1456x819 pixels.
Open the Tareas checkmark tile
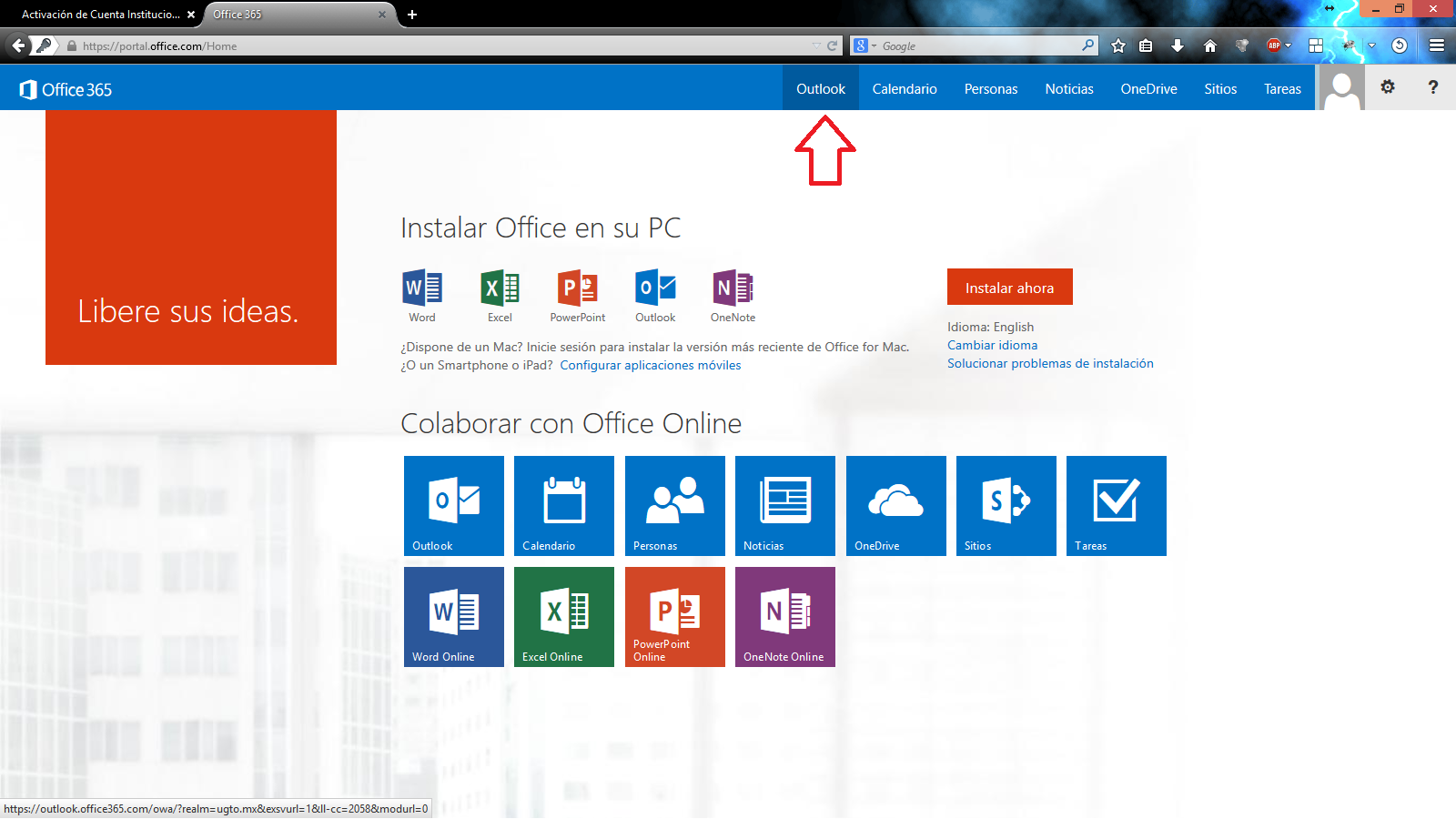point(1116,505)
